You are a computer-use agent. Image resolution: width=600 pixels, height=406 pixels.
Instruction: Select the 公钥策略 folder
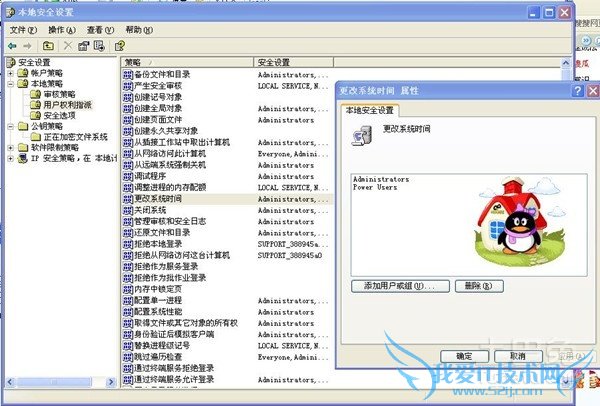click(x=47, y=126)
